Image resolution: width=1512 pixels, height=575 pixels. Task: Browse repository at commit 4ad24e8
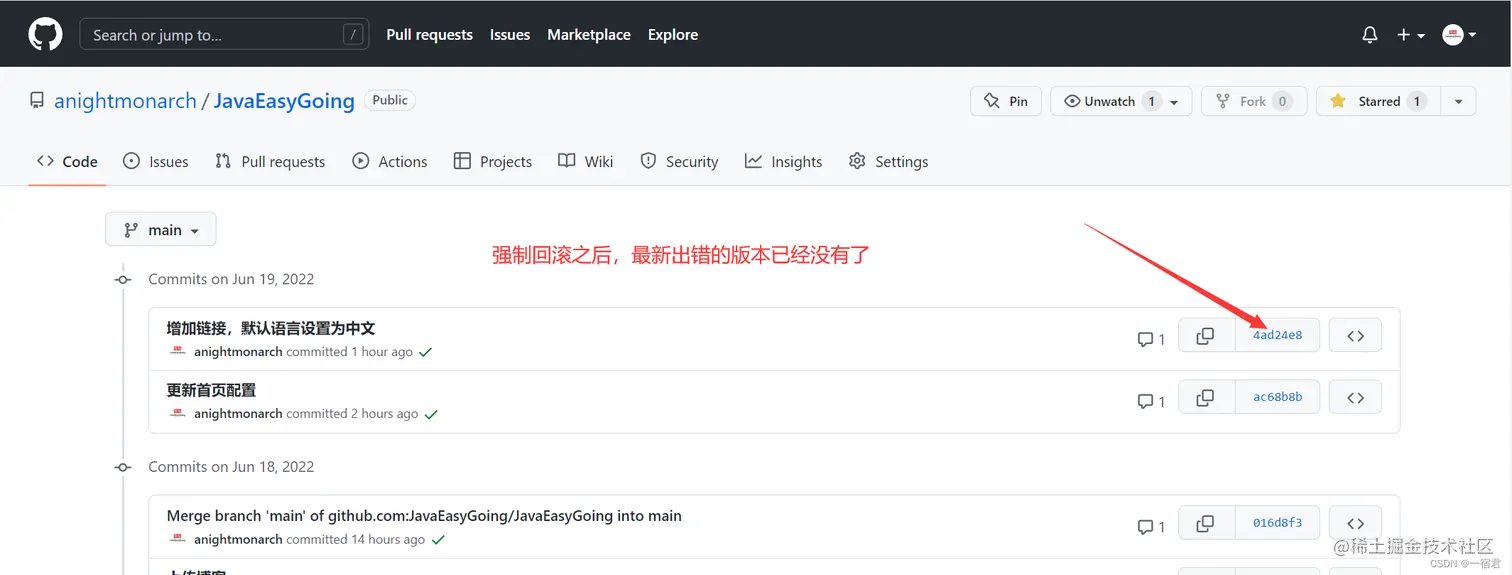tap(1356, 336)
